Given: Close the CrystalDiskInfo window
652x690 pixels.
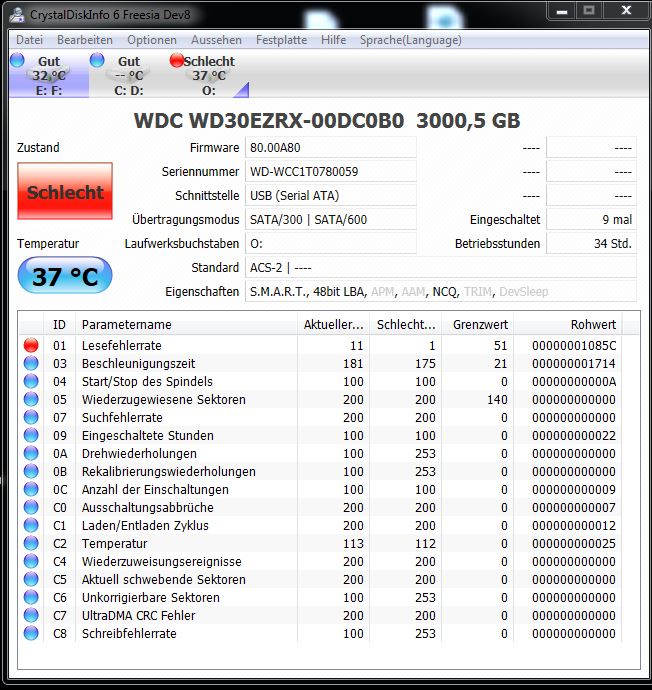Looking at the screenshot, I should [x=626, y=11].
